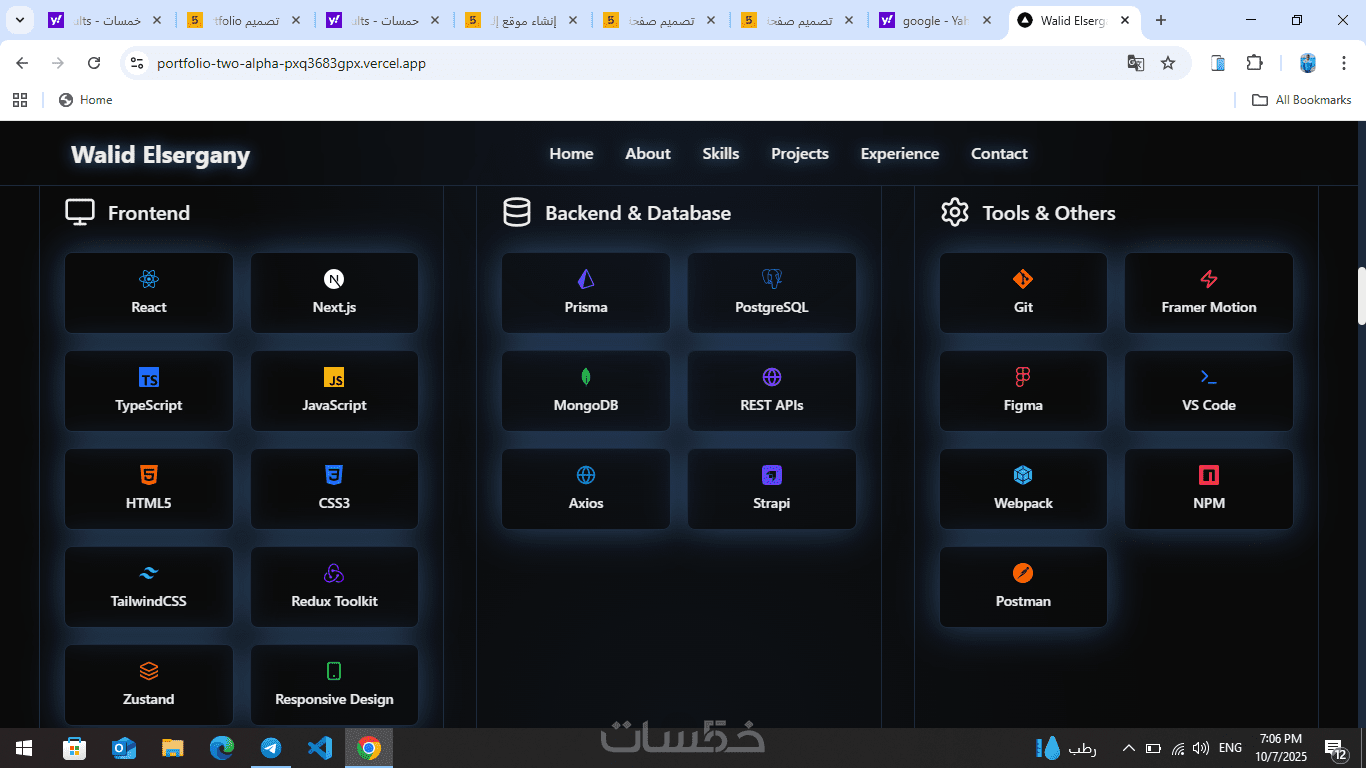Reload the current page
The image size is (1366, 768).
coord(94,63)
